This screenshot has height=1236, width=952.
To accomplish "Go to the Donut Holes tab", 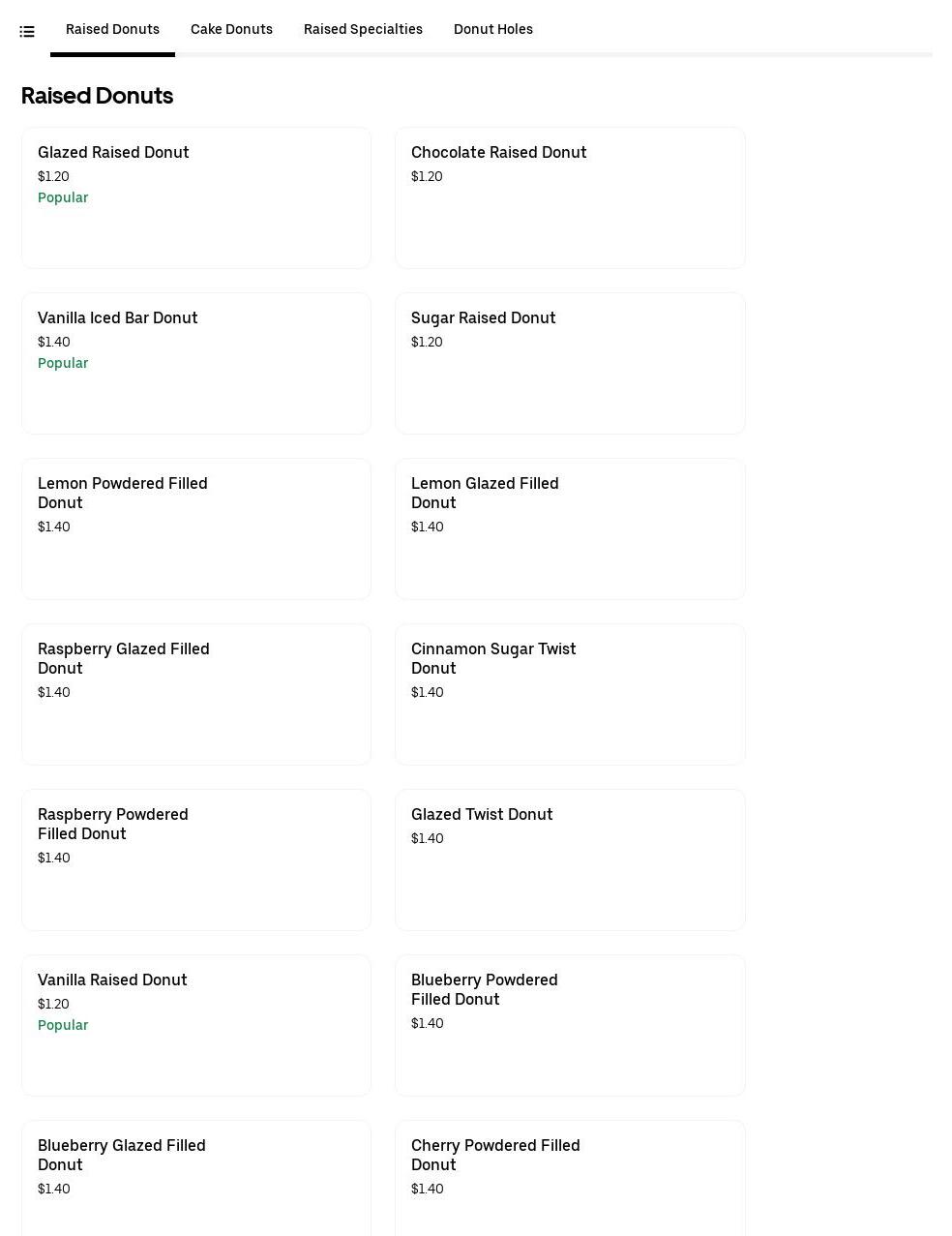I will click(x=492, y=29).
